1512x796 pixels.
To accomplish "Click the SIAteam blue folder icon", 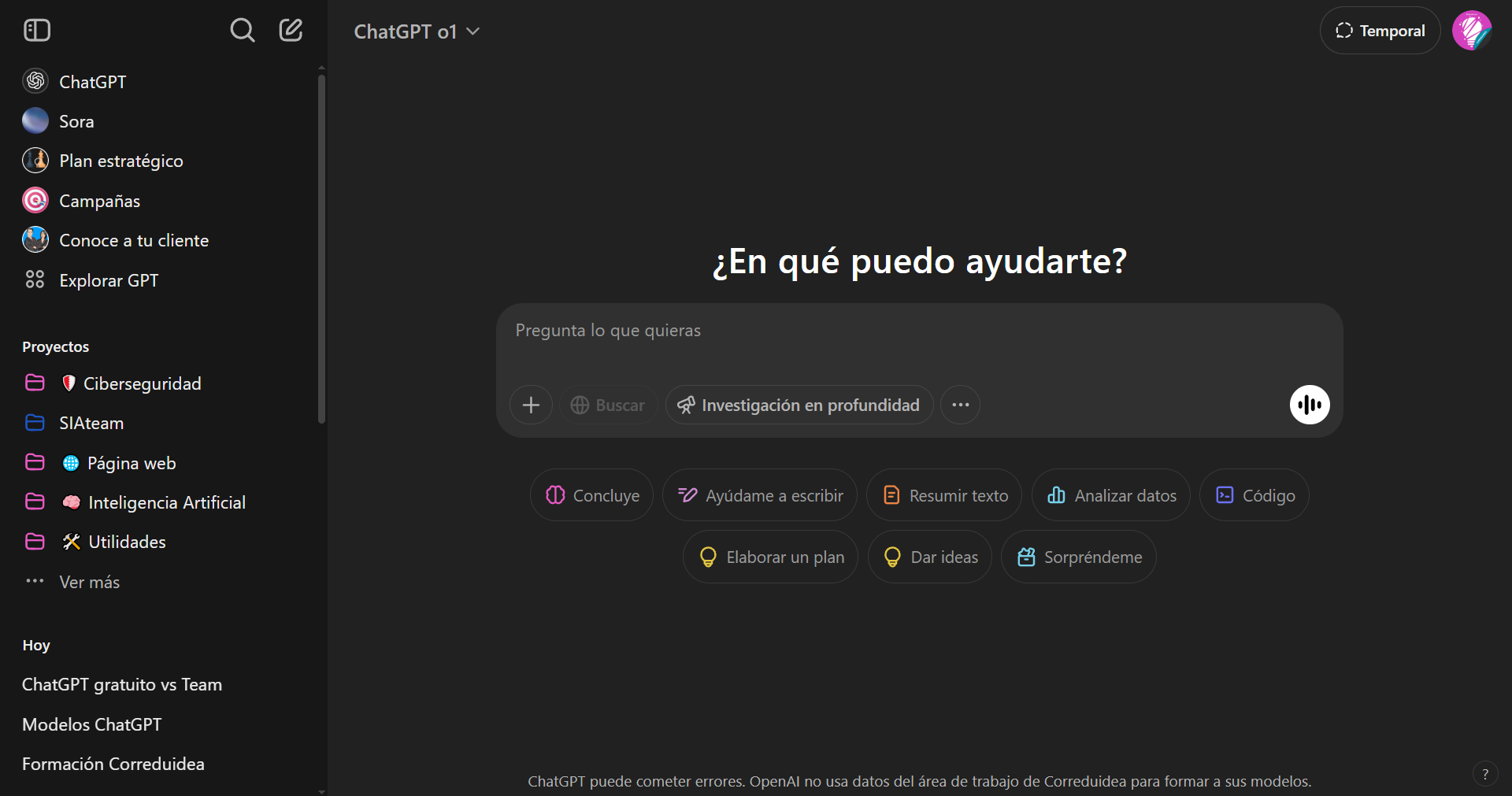I will [35, 423].
